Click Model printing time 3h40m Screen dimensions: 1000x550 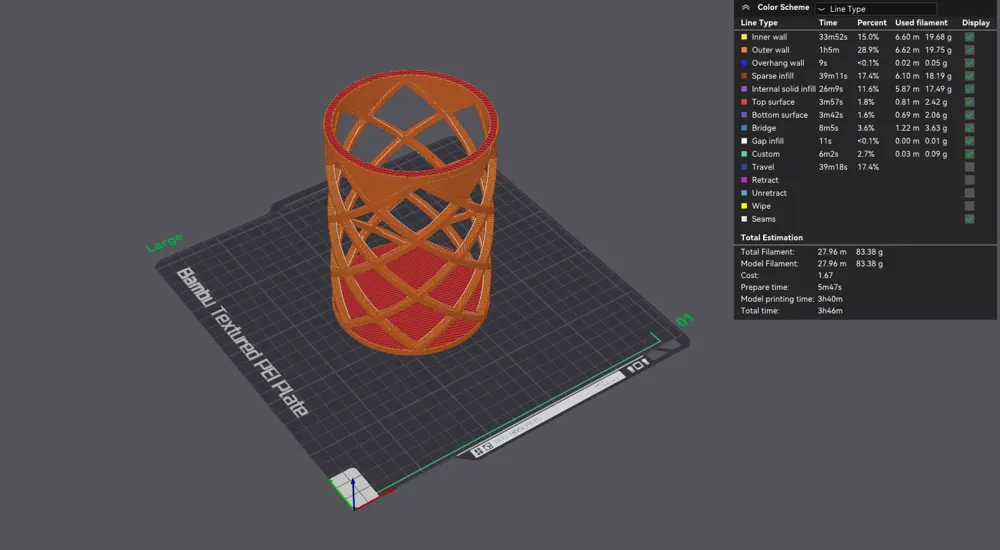pyautogui.click(x=830, y=299)
